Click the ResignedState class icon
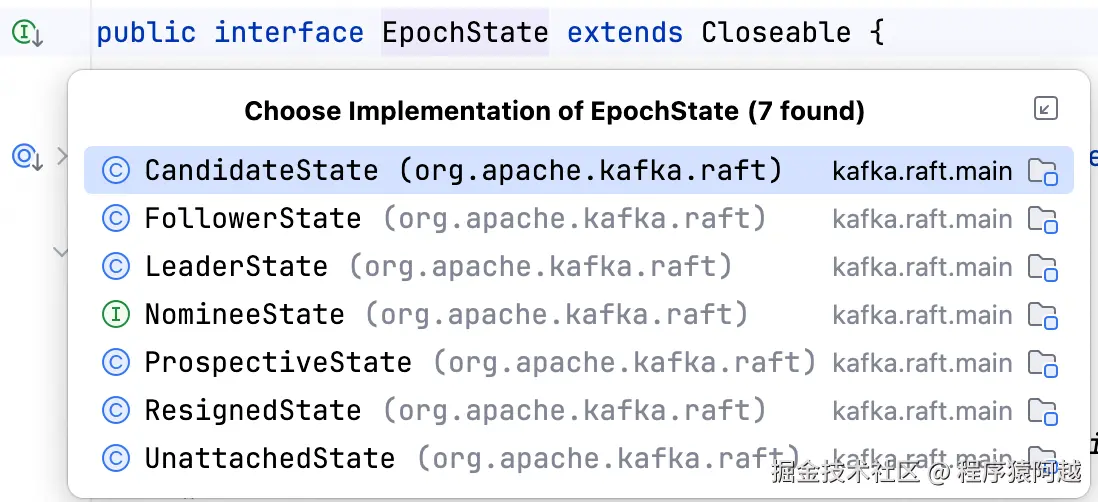1098x502 pixels. click(x=116, y=410)
